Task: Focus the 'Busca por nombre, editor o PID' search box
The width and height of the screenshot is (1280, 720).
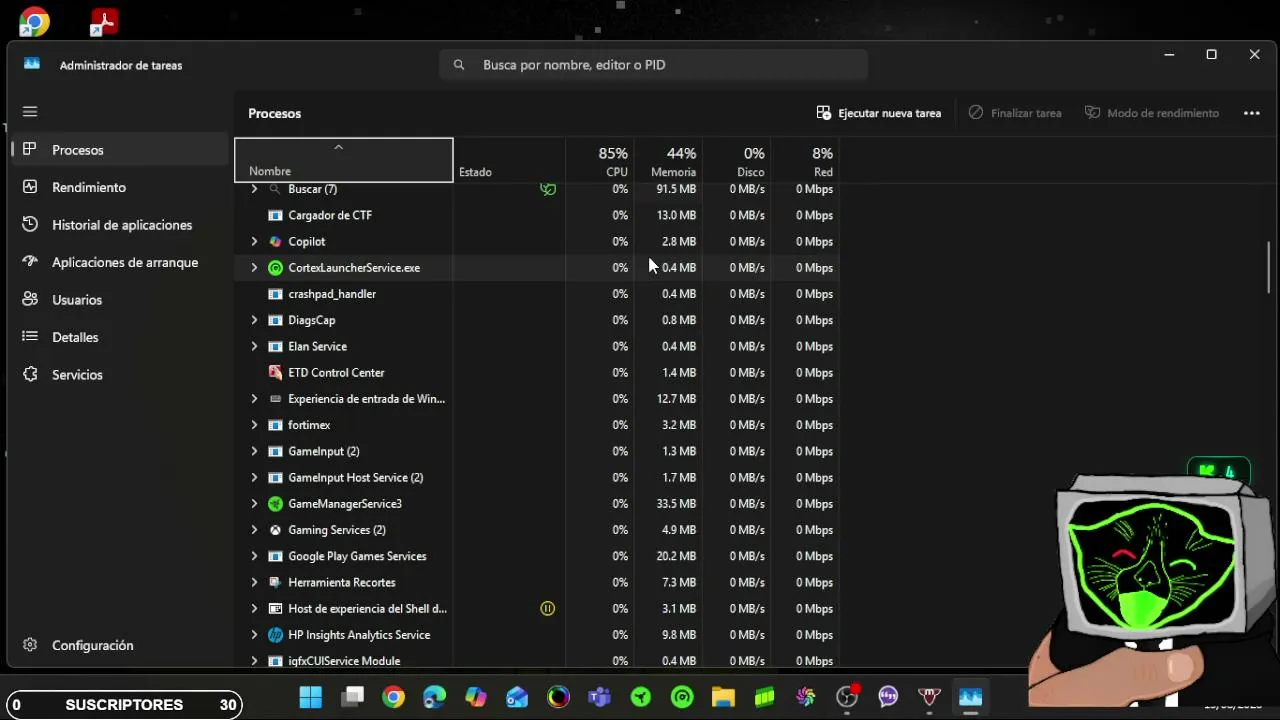Action: click(653, 65)
